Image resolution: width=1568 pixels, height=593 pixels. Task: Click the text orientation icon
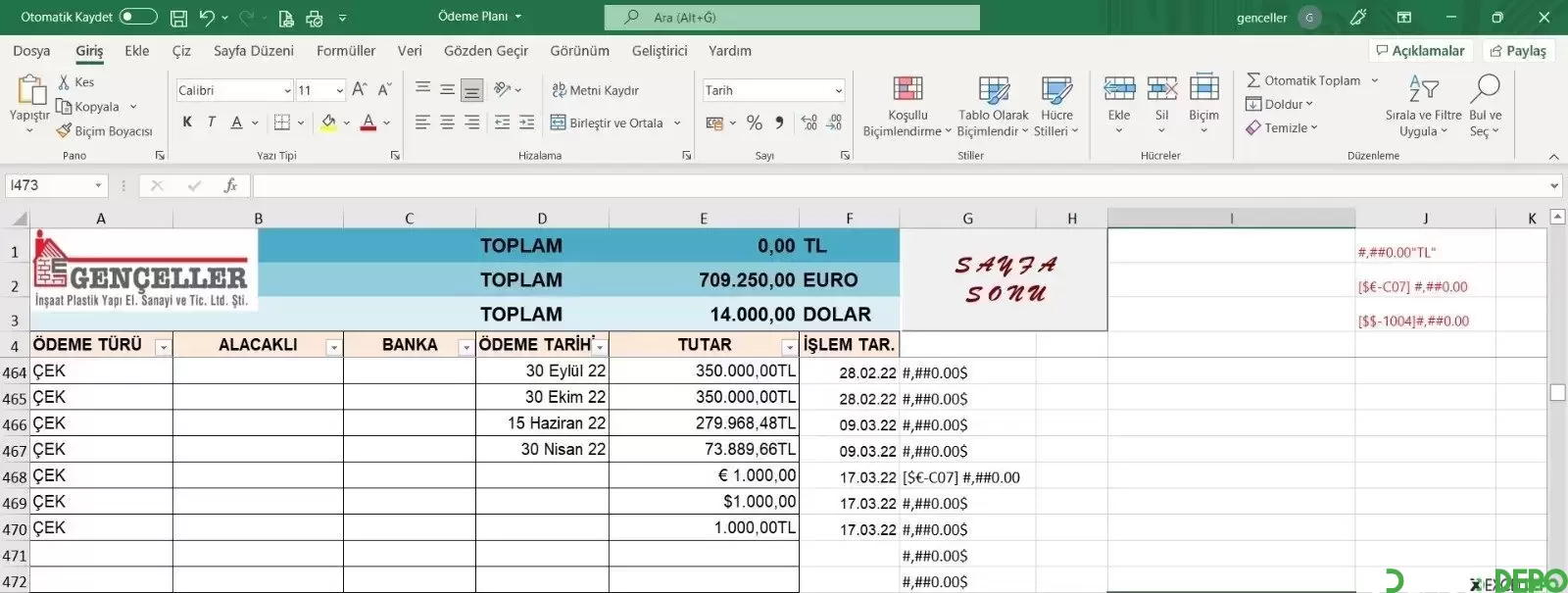(503, 89)
